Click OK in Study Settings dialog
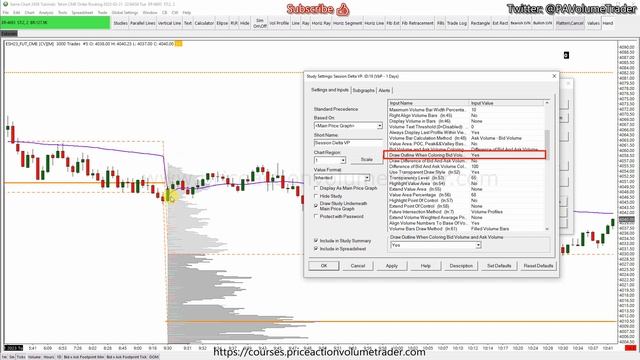640x360 pixels. pos(324,266)
